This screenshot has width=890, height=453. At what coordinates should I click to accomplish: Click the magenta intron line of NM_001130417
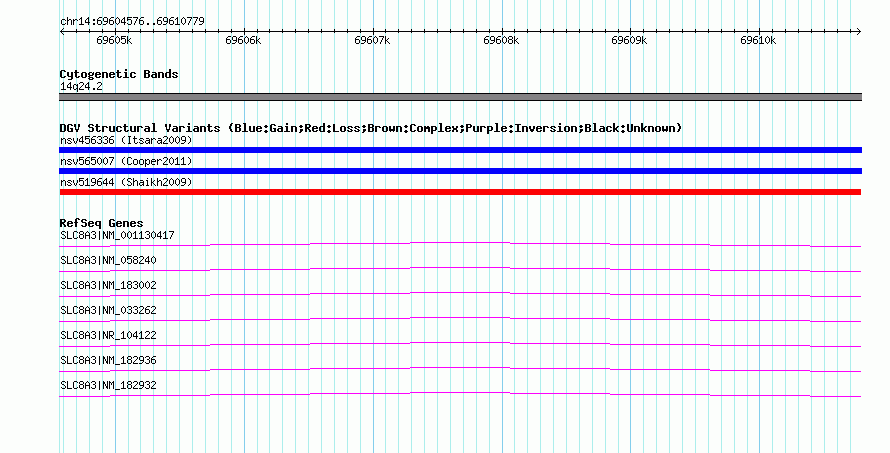point(460,243)
